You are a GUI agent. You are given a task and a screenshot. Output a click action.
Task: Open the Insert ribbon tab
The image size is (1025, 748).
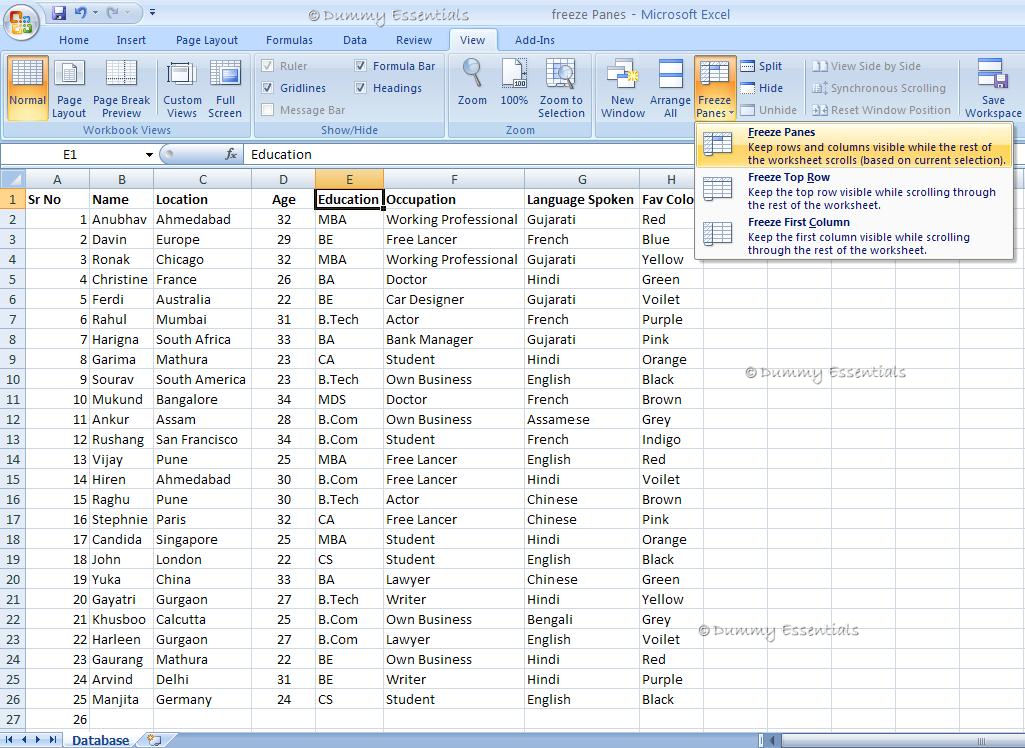click(131, 40)
